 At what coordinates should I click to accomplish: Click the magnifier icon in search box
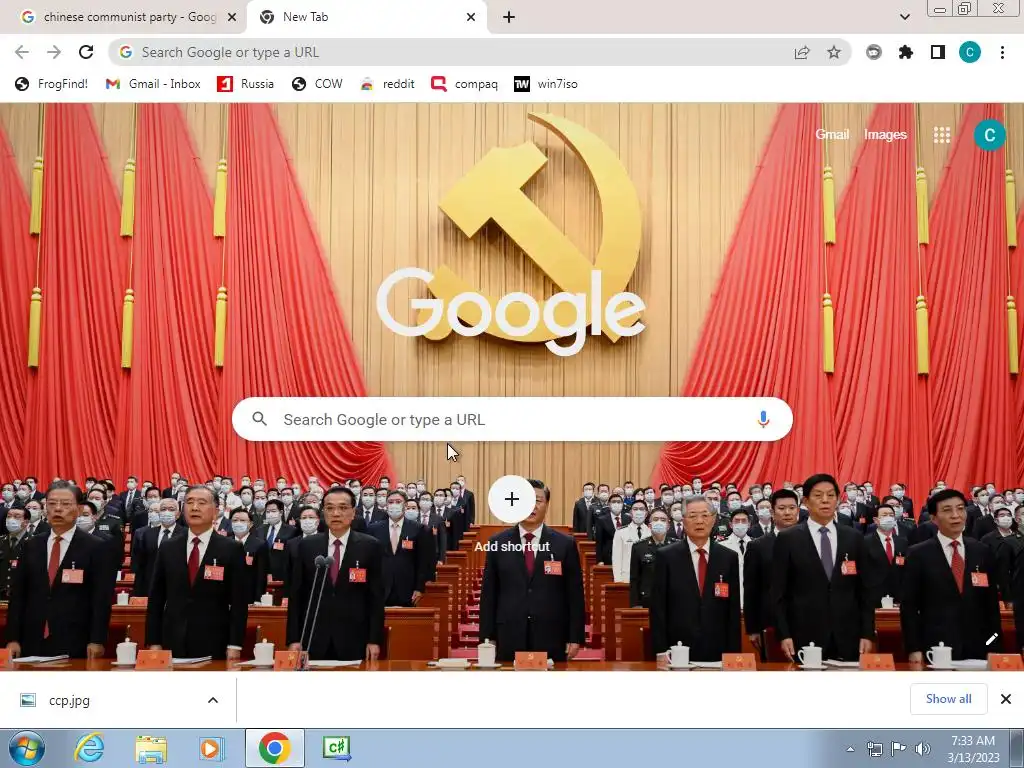[259, 419]
